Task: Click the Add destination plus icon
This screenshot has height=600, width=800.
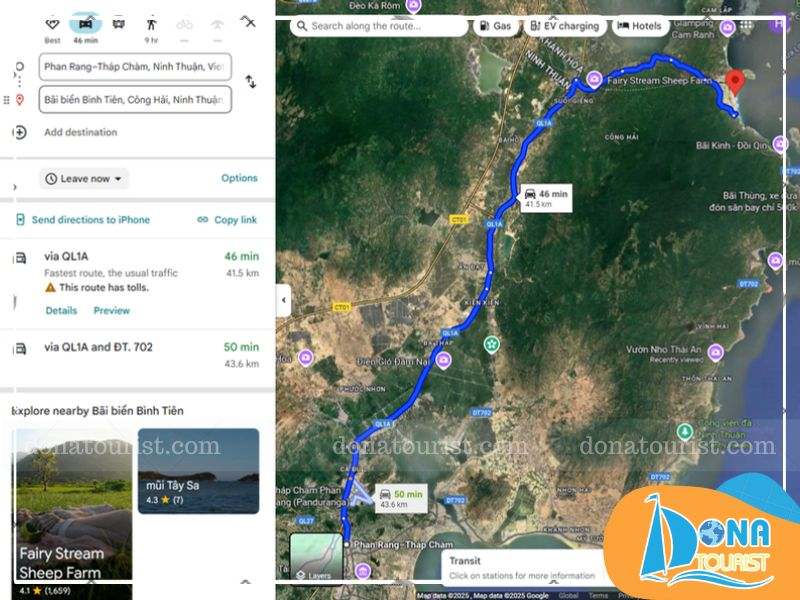Action: point(19,132)
